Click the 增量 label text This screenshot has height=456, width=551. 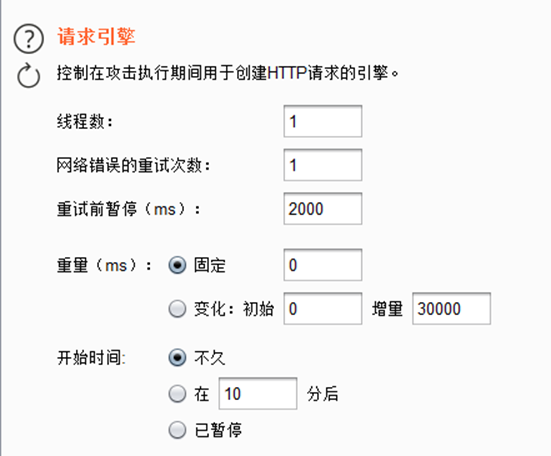pos(387,309)
